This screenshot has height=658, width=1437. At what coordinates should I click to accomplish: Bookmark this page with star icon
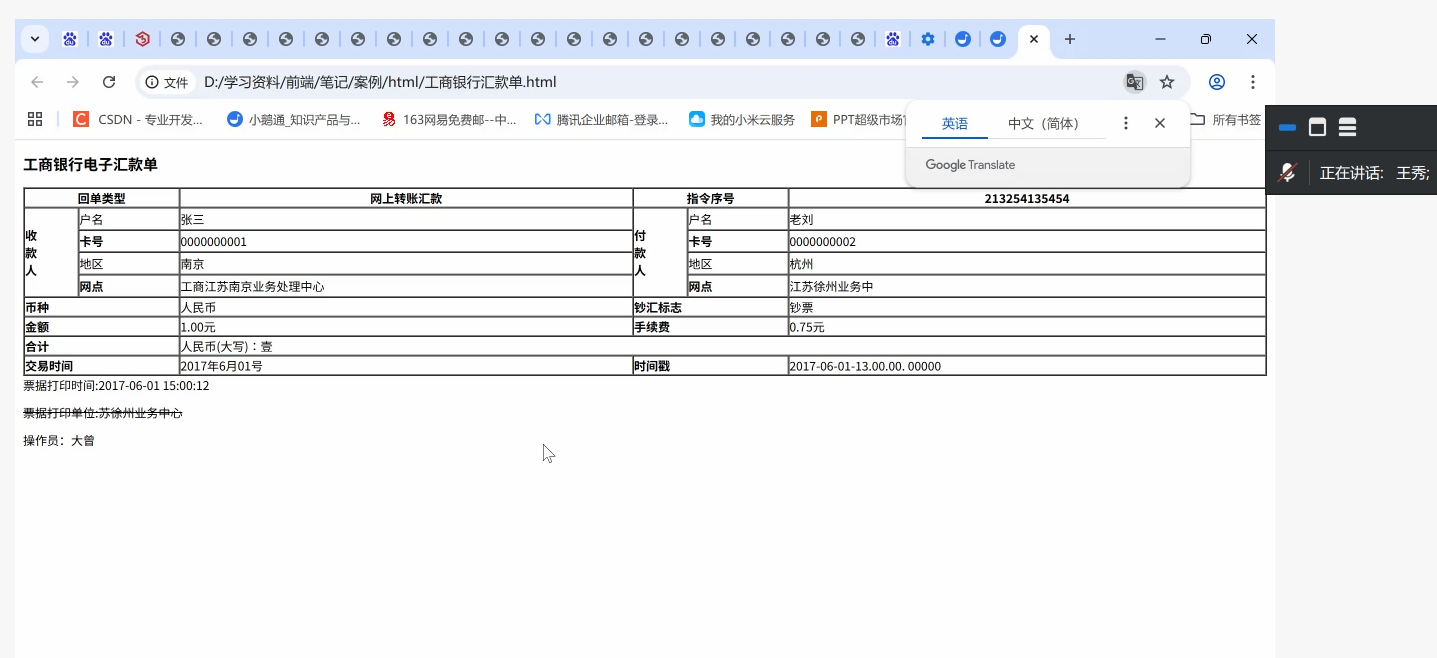click(x=1167, y=82)
